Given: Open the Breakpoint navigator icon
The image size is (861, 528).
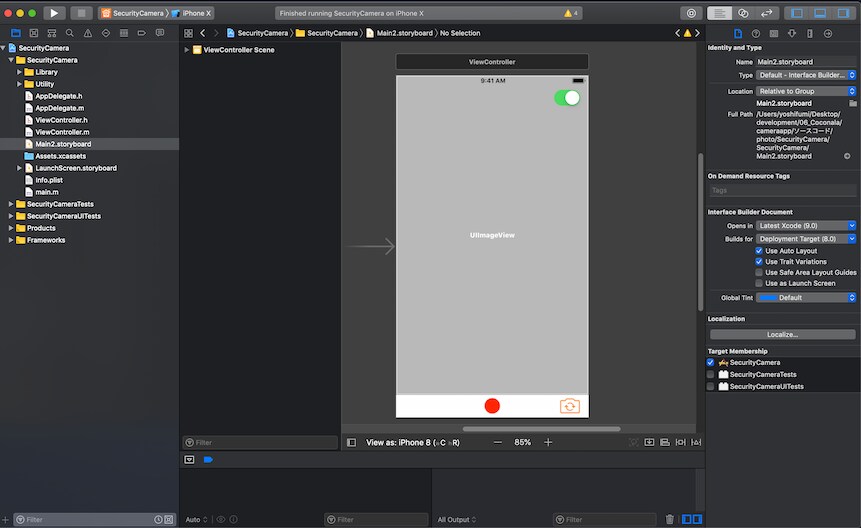Looking at the screenshot, I should (x=142, y=33).
